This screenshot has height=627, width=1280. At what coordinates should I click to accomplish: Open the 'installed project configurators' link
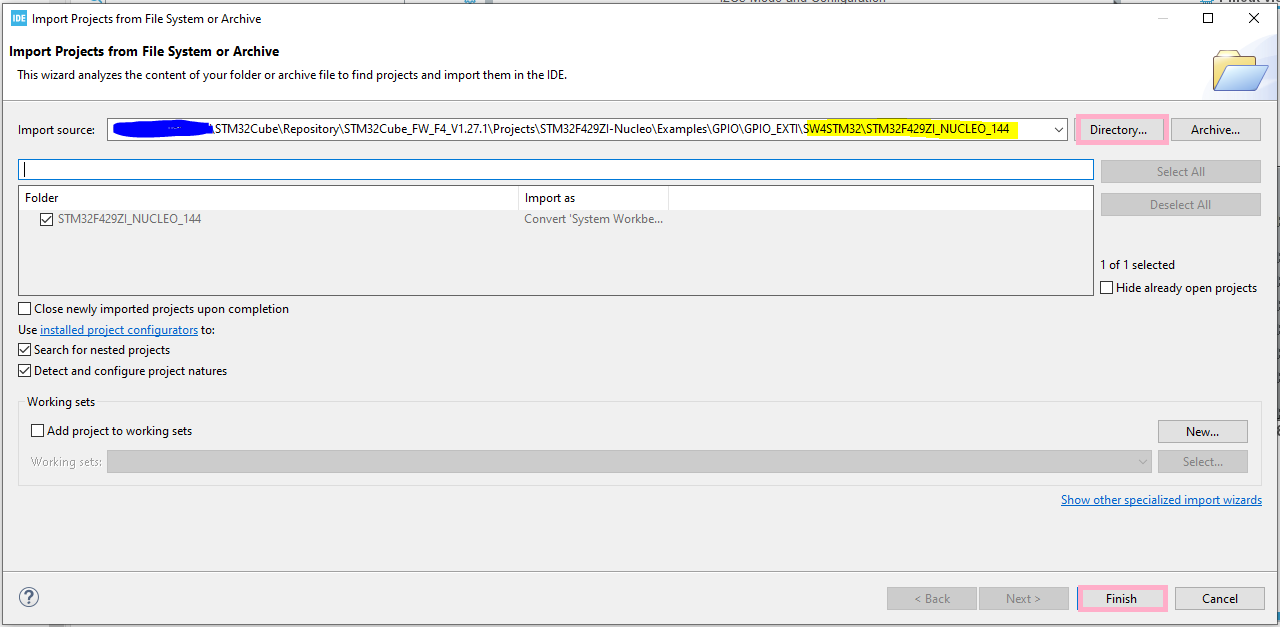point(118,329)
